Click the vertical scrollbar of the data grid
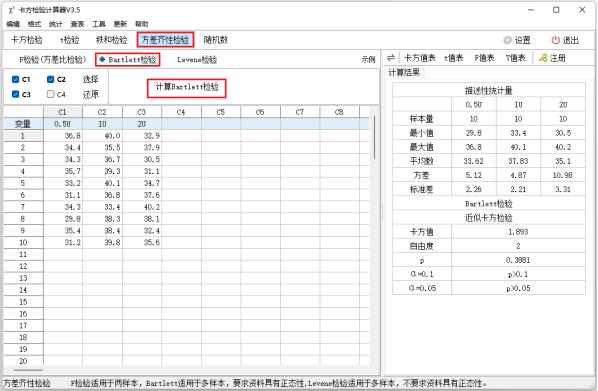 coord(375,137)
